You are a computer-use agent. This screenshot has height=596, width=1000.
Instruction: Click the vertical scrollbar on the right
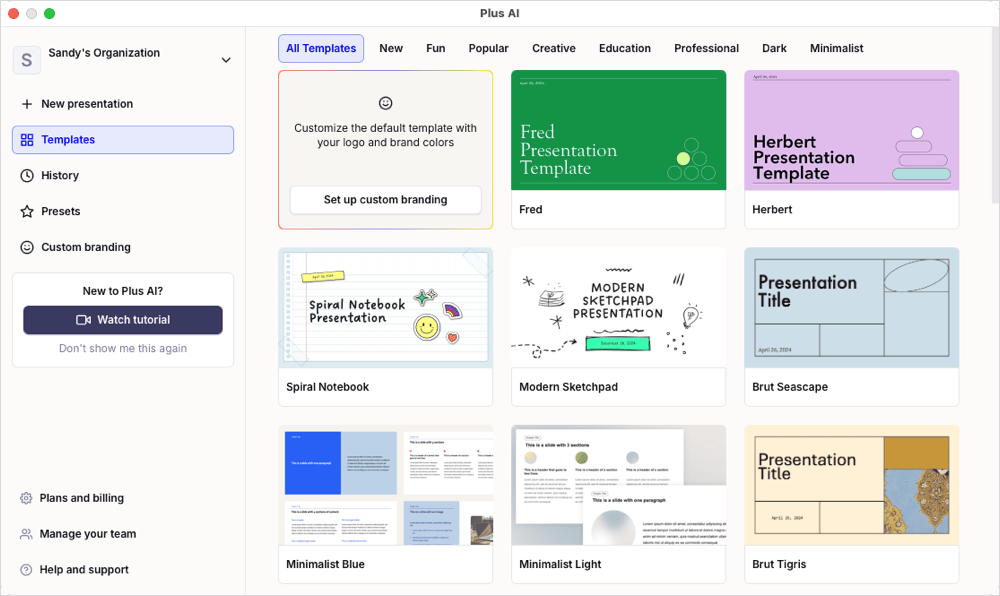click(x=996, y=115)
